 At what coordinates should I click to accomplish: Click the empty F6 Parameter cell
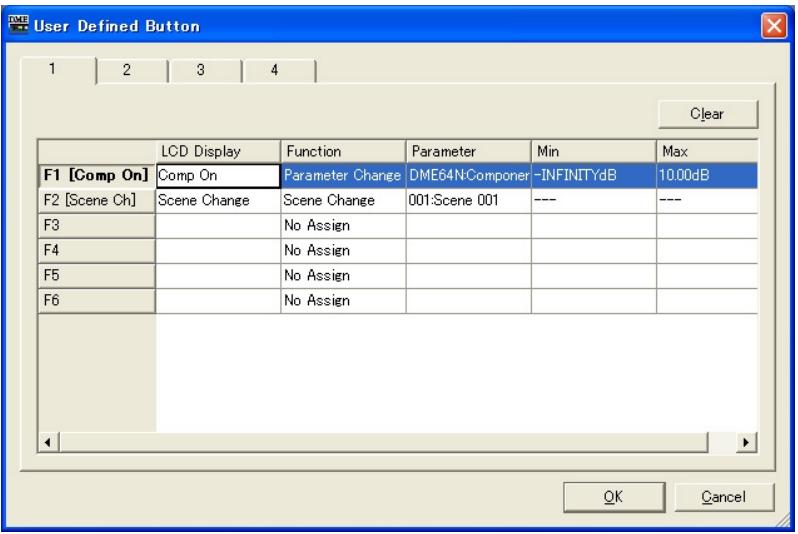[469, 300]
